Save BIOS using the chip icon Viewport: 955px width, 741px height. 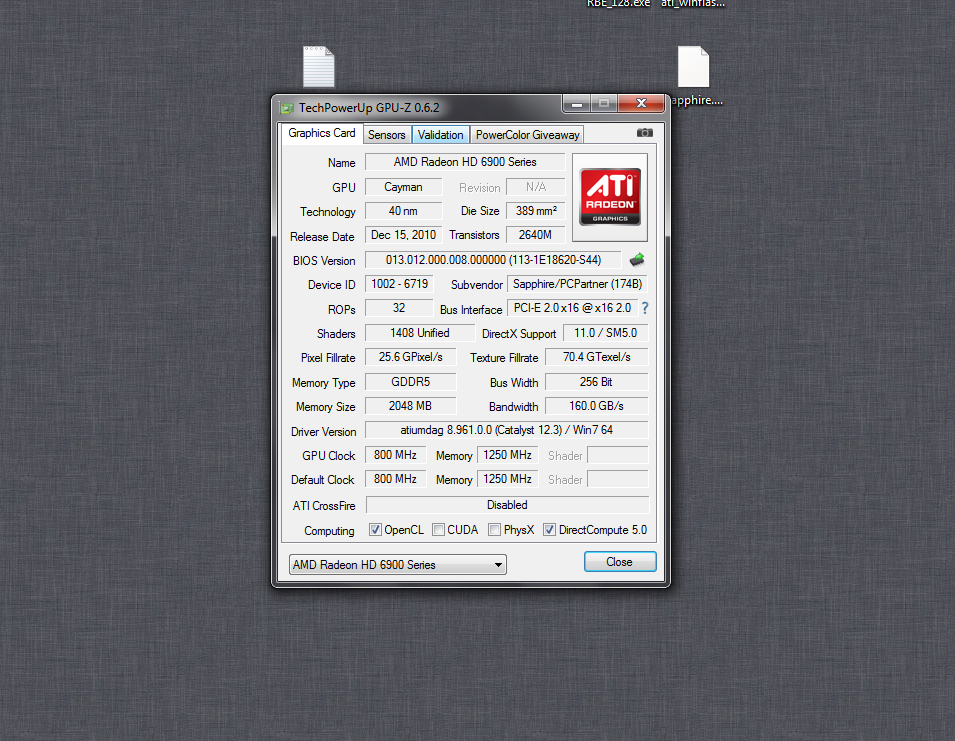[637, 260]
